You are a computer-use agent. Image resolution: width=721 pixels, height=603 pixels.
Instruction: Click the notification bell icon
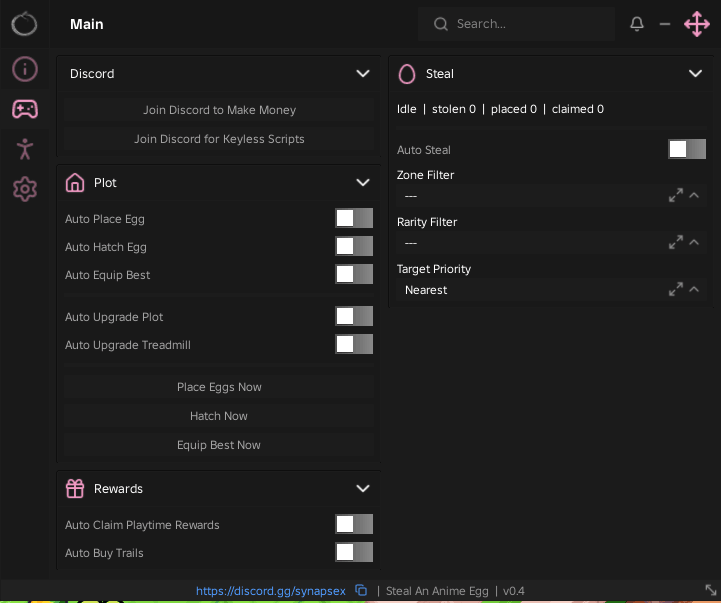pyautogui.click(x=637, y=24)
